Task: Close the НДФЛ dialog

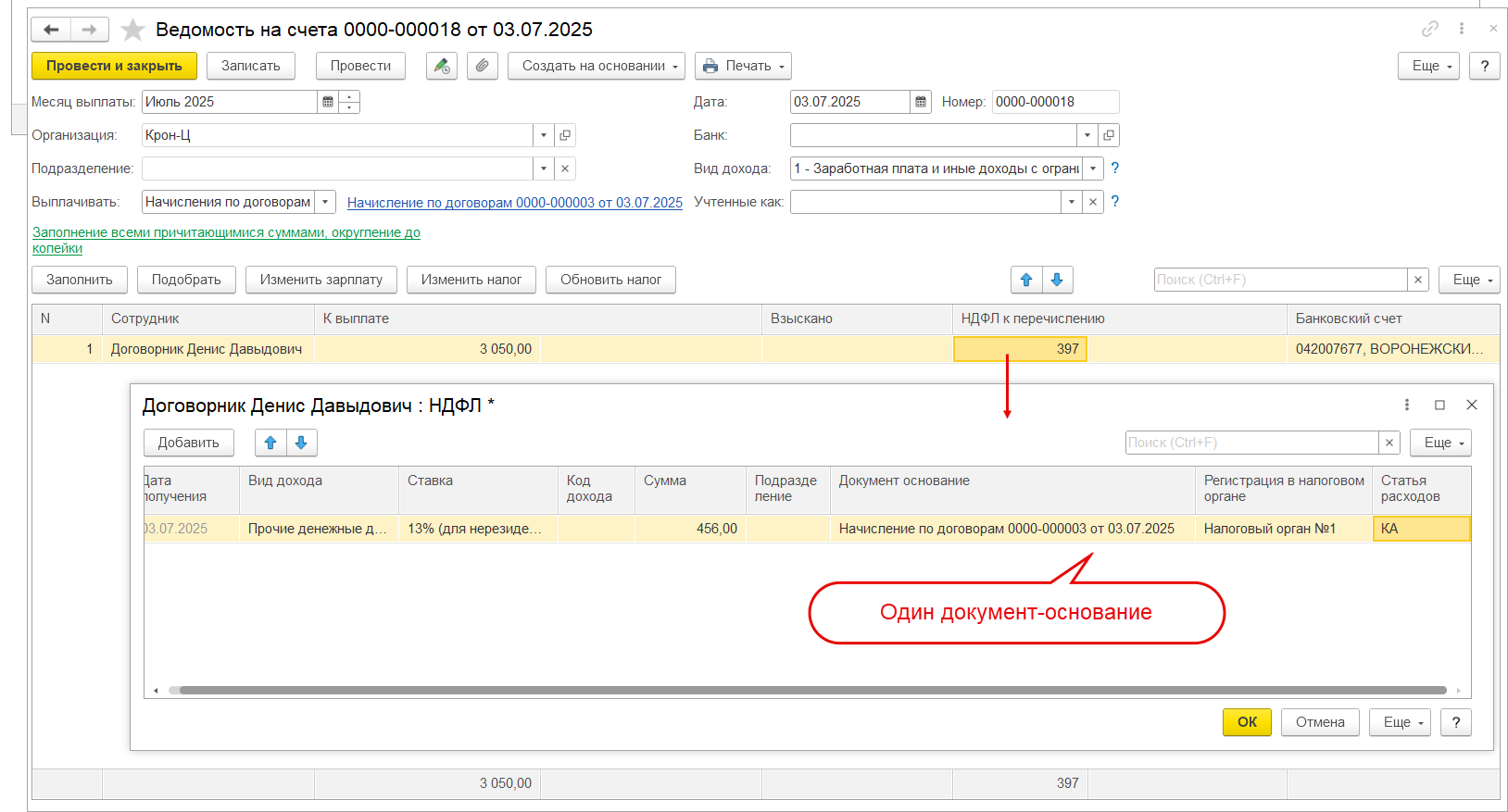Action: [x=1472, y=405]
